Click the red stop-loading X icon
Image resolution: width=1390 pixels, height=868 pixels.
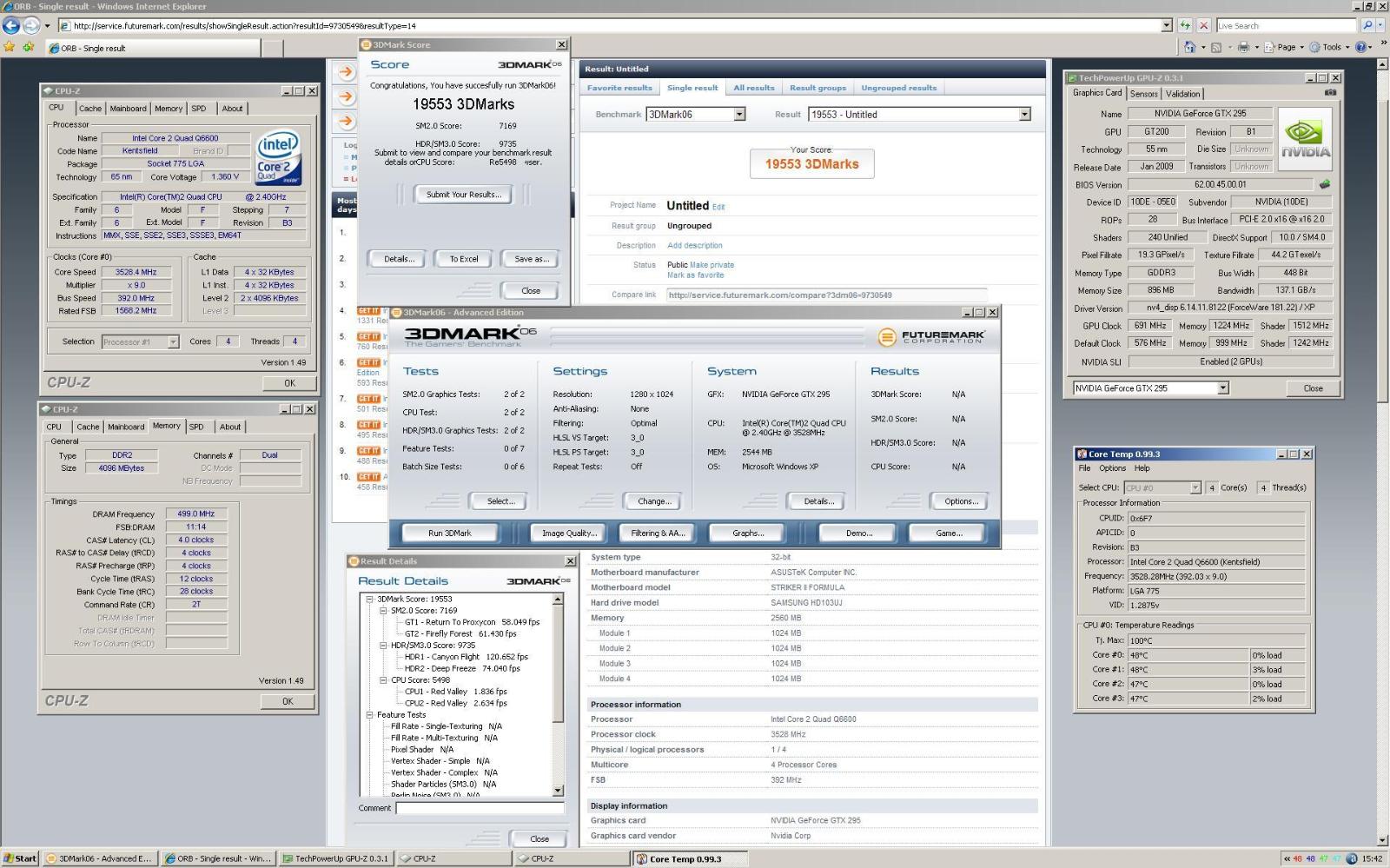pos(1204,25)
